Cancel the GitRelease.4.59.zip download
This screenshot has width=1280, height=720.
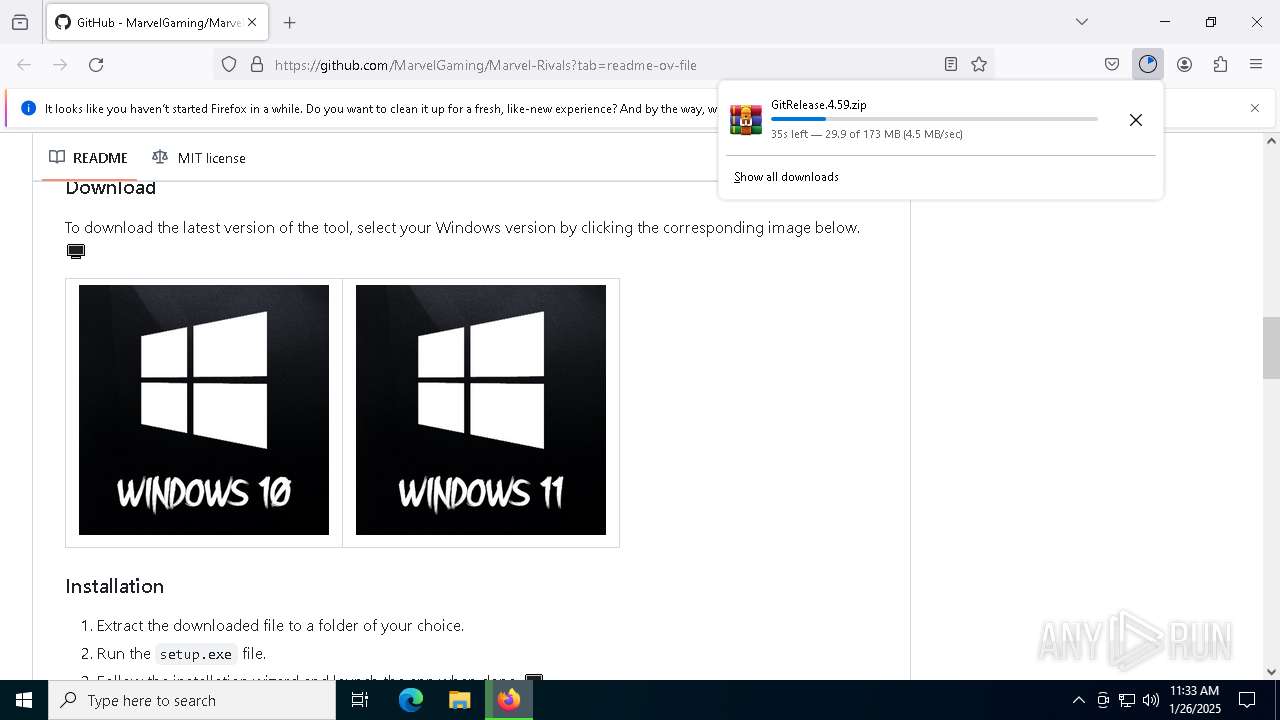point(1136,120)
